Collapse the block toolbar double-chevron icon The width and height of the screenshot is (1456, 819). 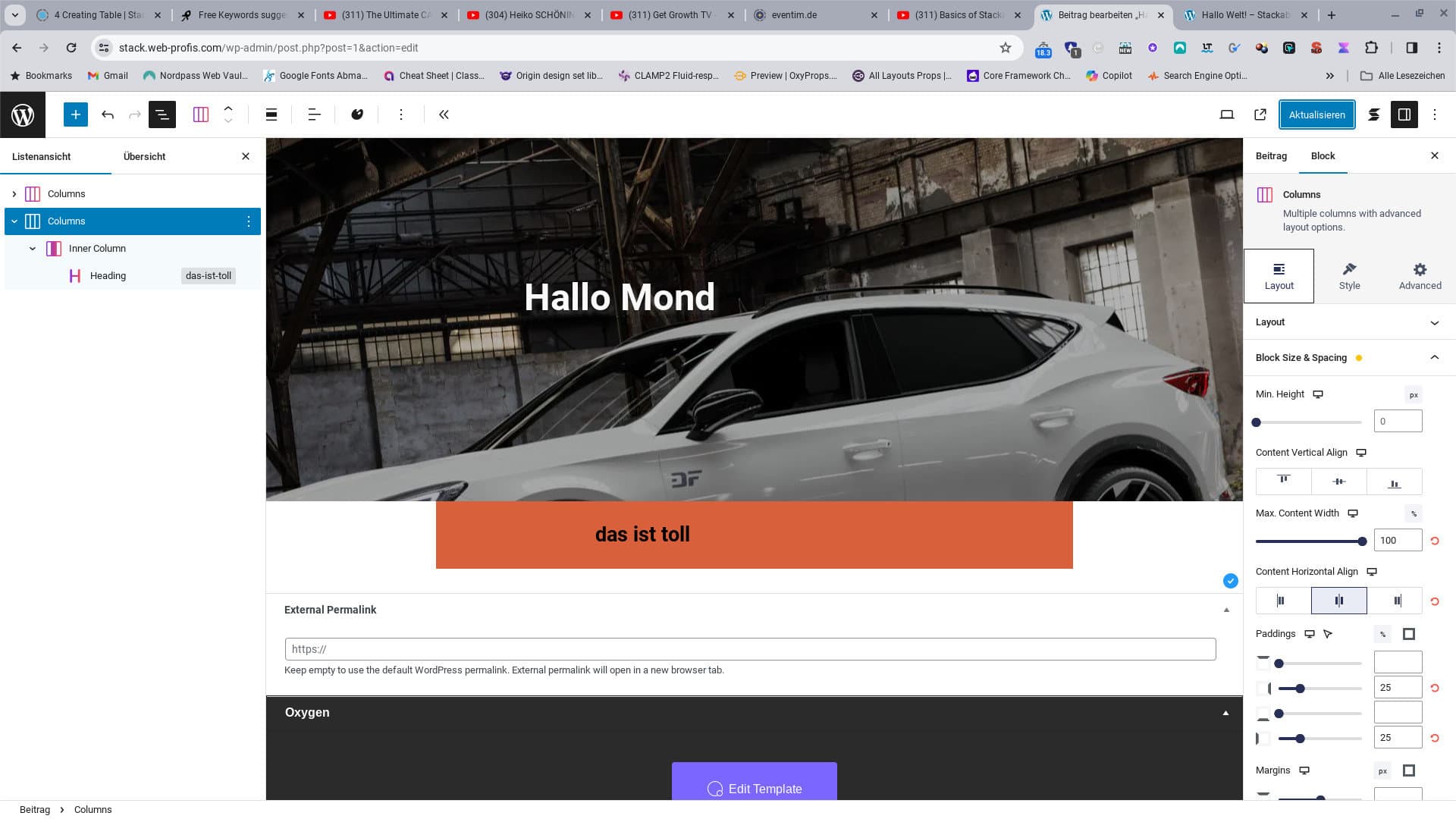(x=444, y=115)
